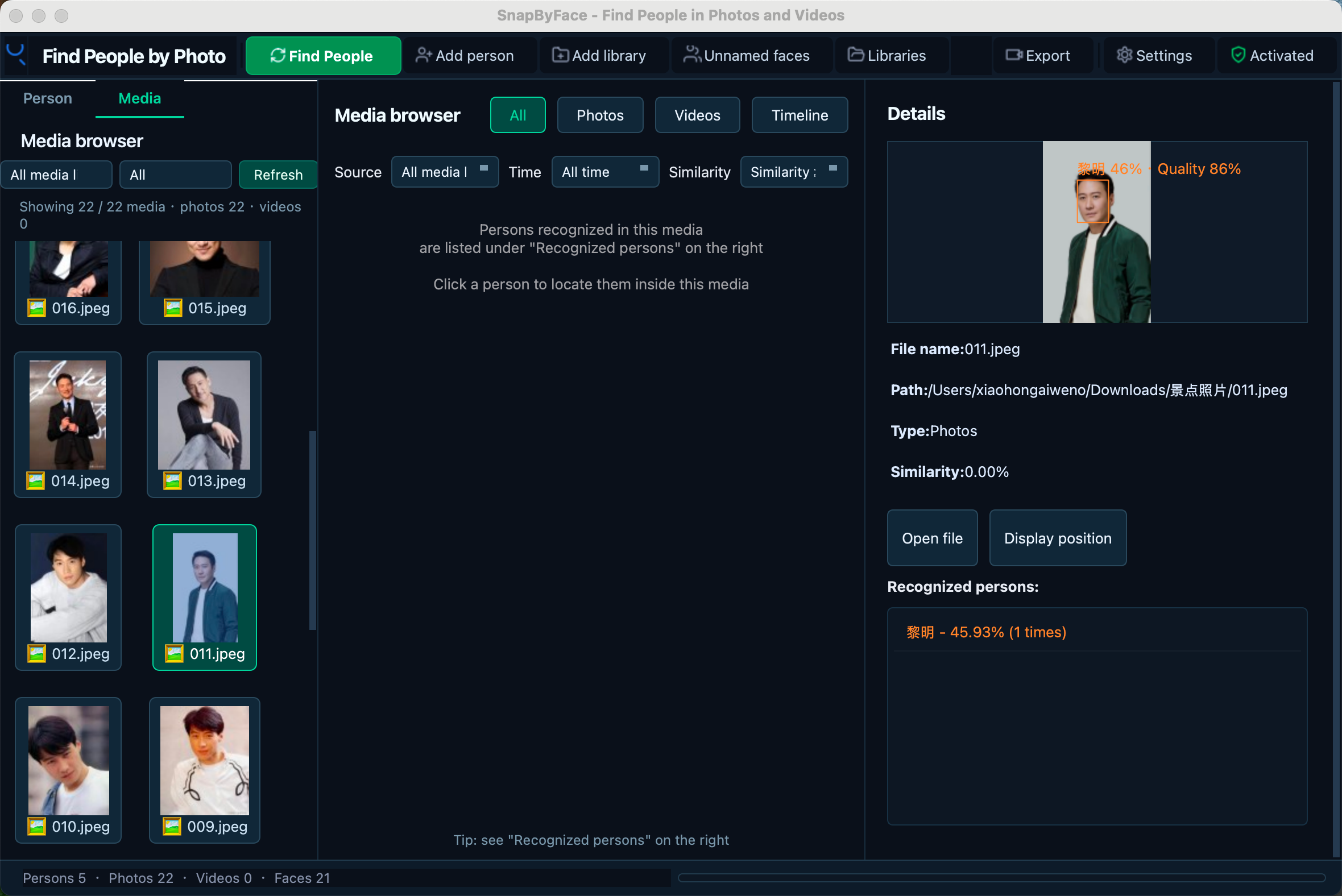Click the image icon beside 009.jpeg
Screen dimensions: 1342x896
click(172, 826)
